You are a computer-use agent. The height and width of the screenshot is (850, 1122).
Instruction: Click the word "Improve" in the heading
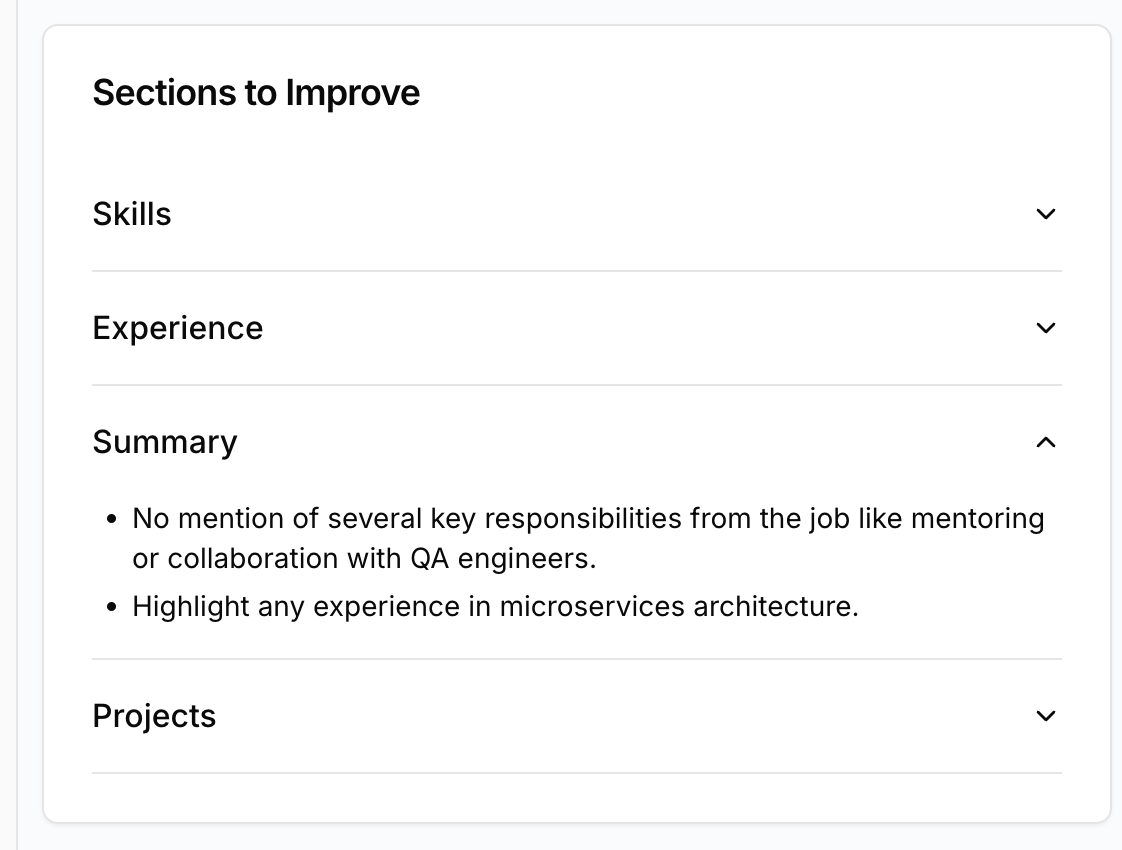(x=353, y=93)
